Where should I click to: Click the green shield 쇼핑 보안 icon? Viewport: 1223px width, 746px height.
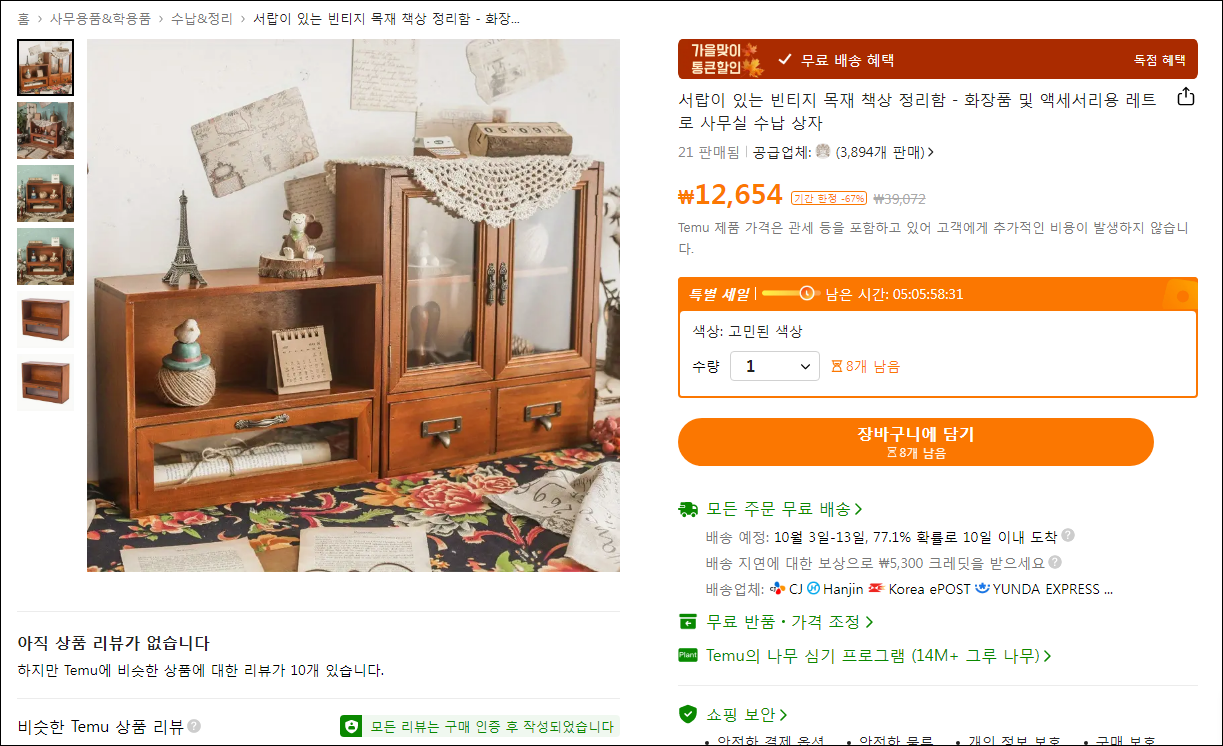point(688,714)
